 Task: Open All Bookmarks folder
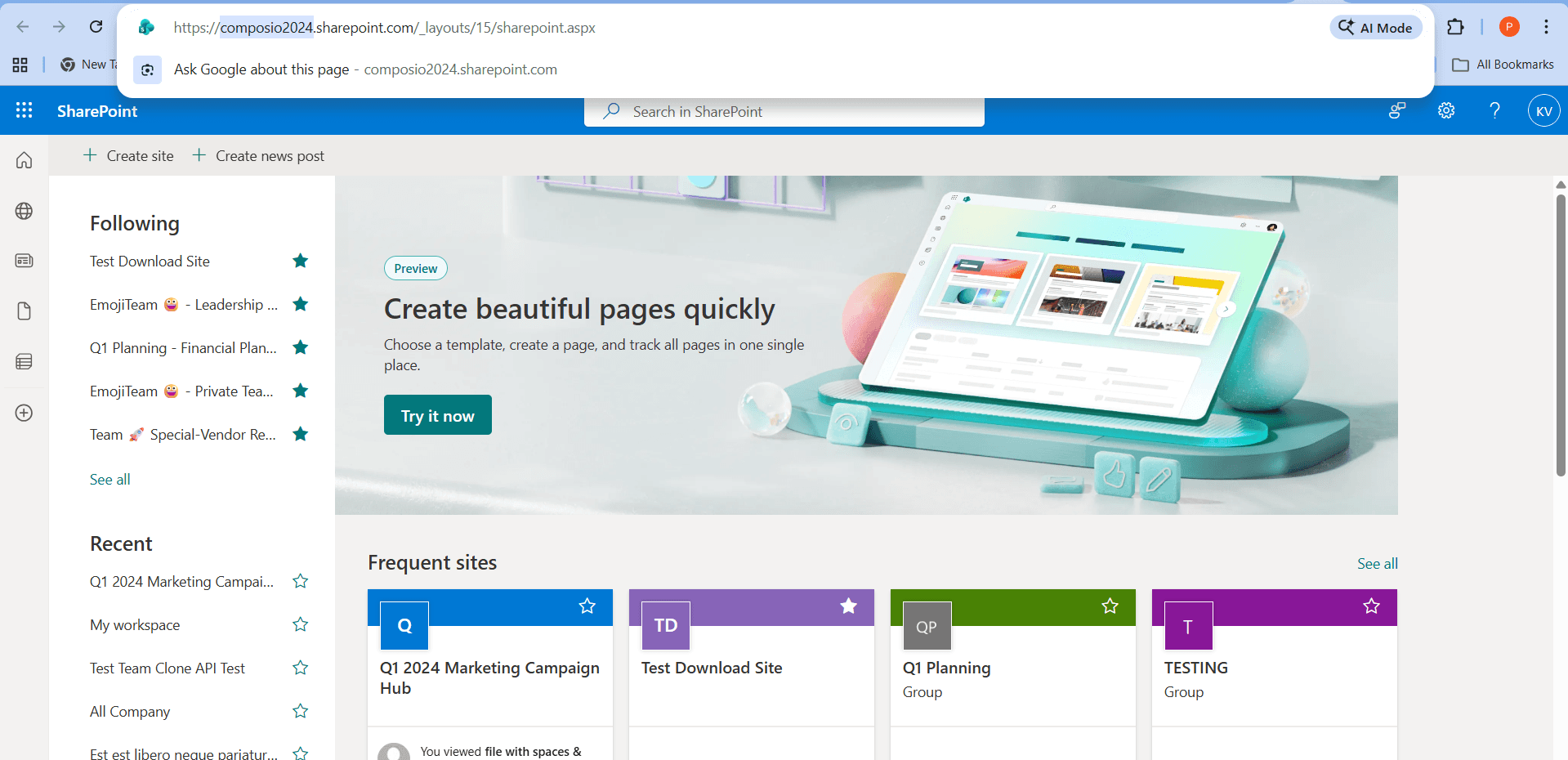(1503, 65)
